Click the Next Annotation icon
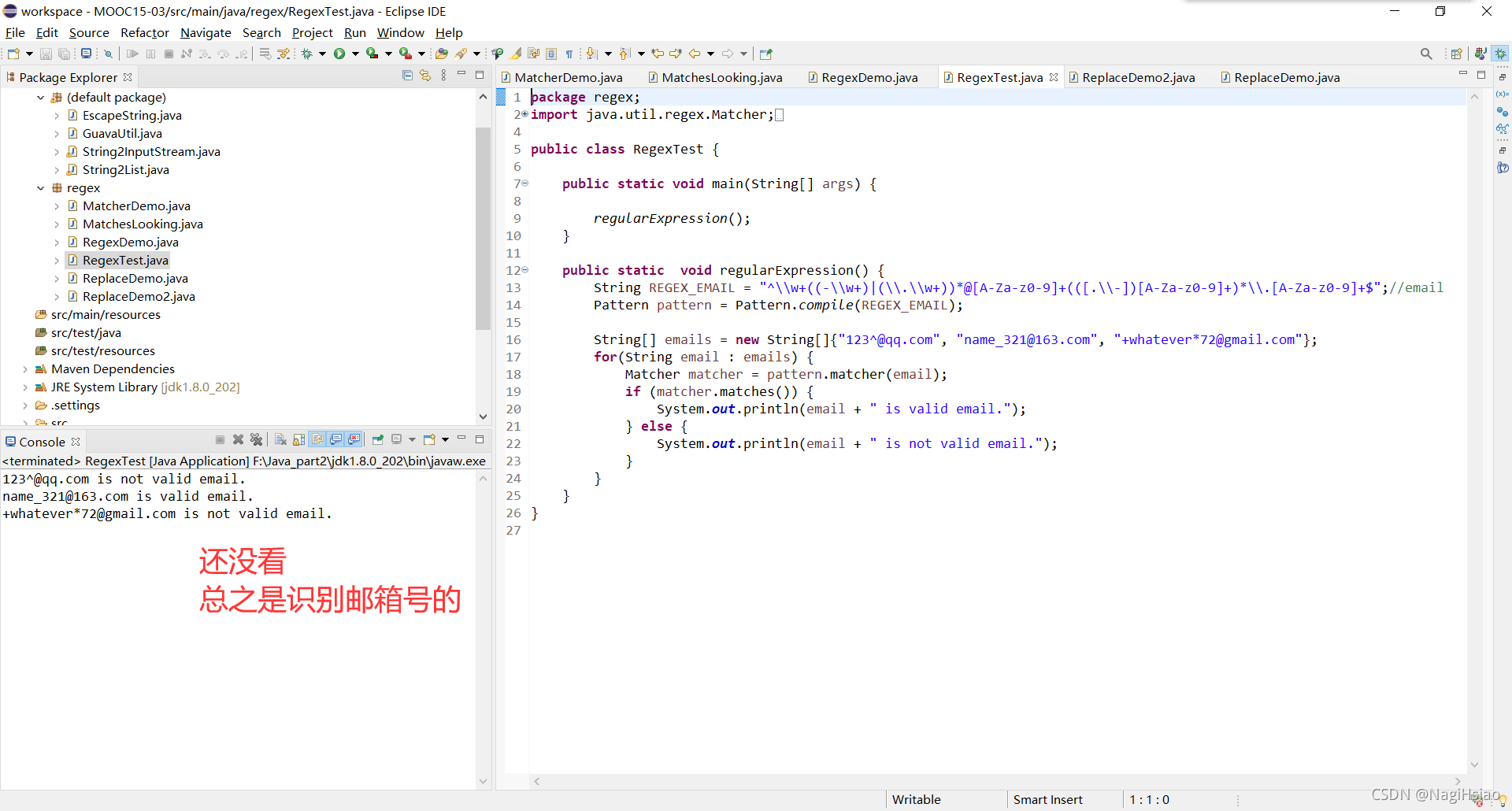The width and height of the screenshot is (1512, 811). pos(592,54)
